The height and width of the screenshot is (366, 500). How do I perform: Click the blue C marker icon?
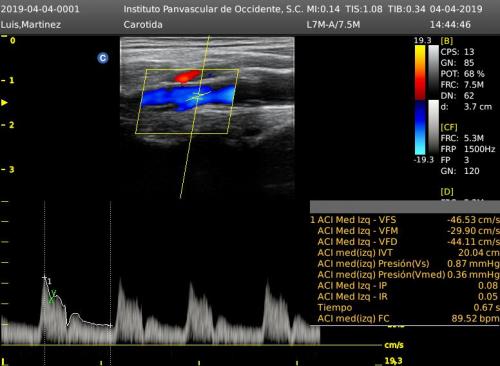point(103,58)
